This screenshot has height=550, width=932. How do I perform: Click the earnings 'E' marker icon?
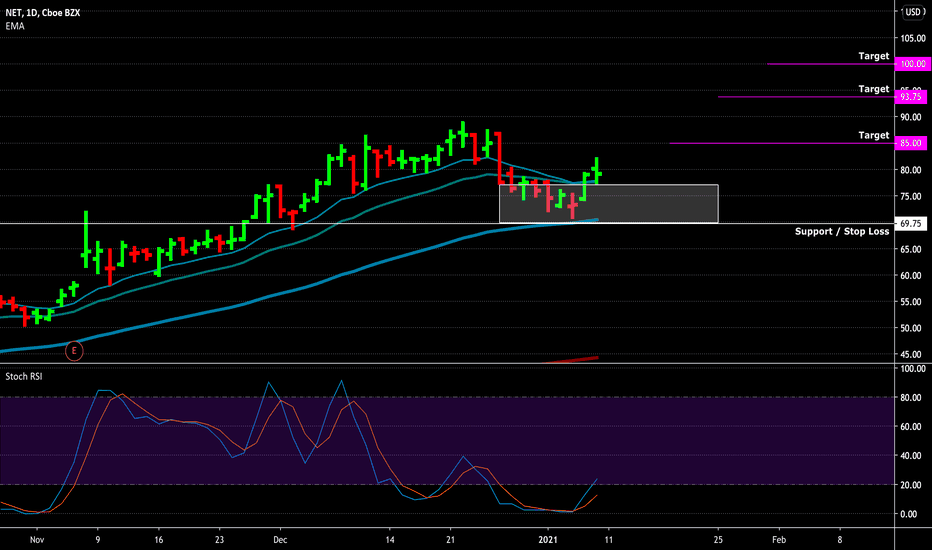pyautogui.click(x=74, y=351)
